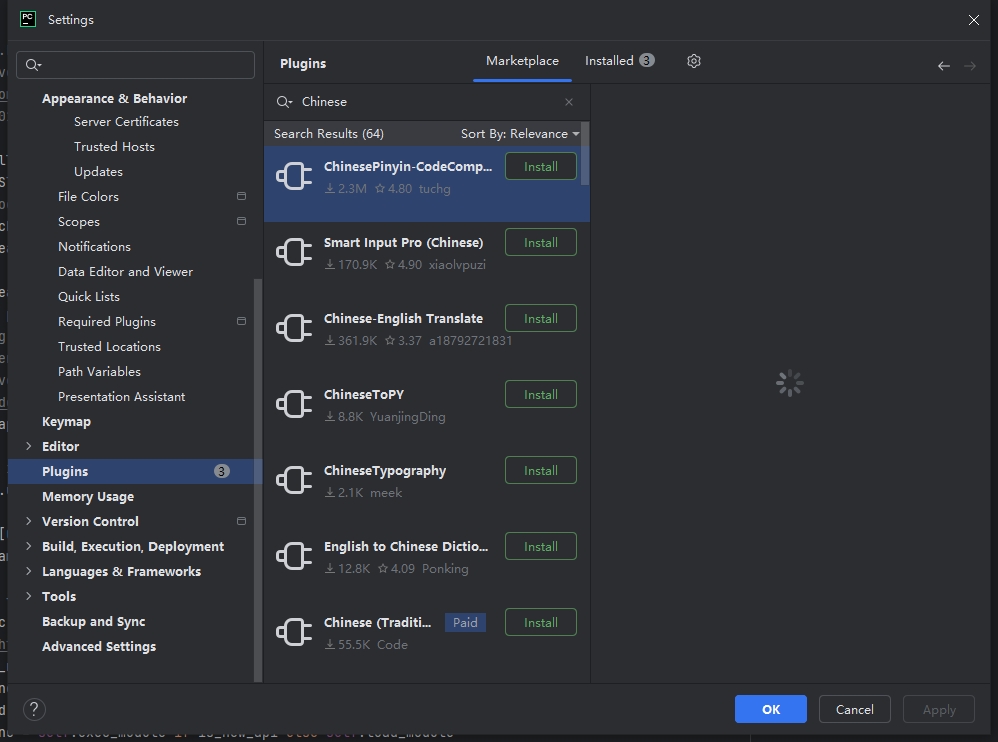
Task: Expand Build, Execution, Deployment section
Action: (28, 546)
